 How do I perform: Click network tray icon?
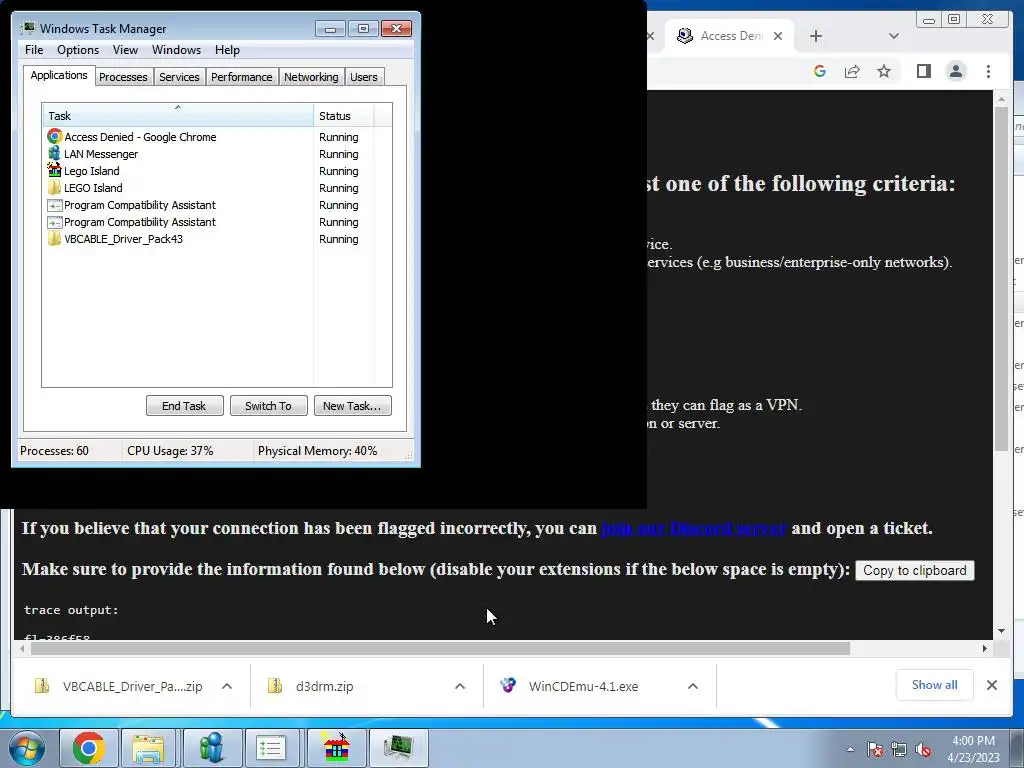pos(899,749)
